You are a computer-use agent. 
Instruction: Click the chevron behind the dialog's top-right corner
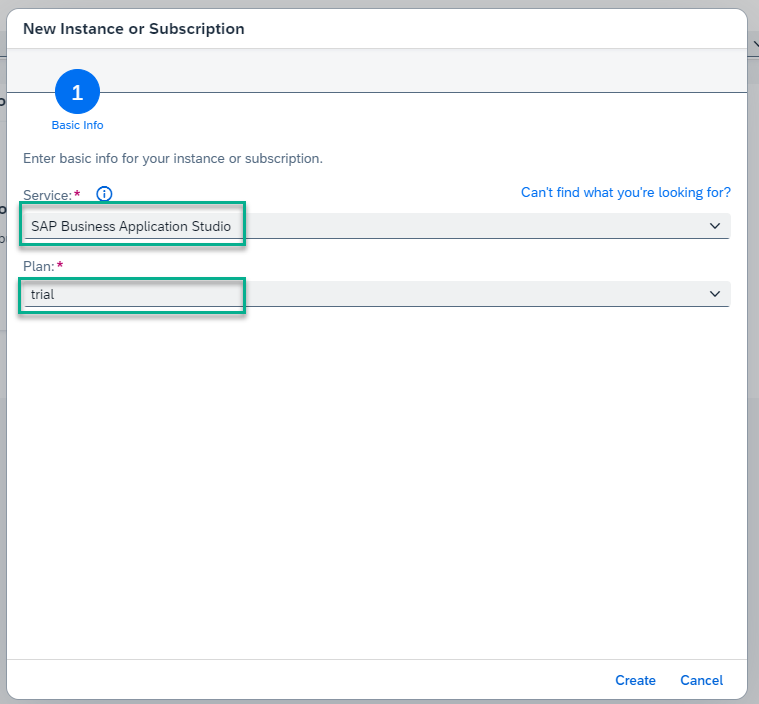tap(753, 45)
